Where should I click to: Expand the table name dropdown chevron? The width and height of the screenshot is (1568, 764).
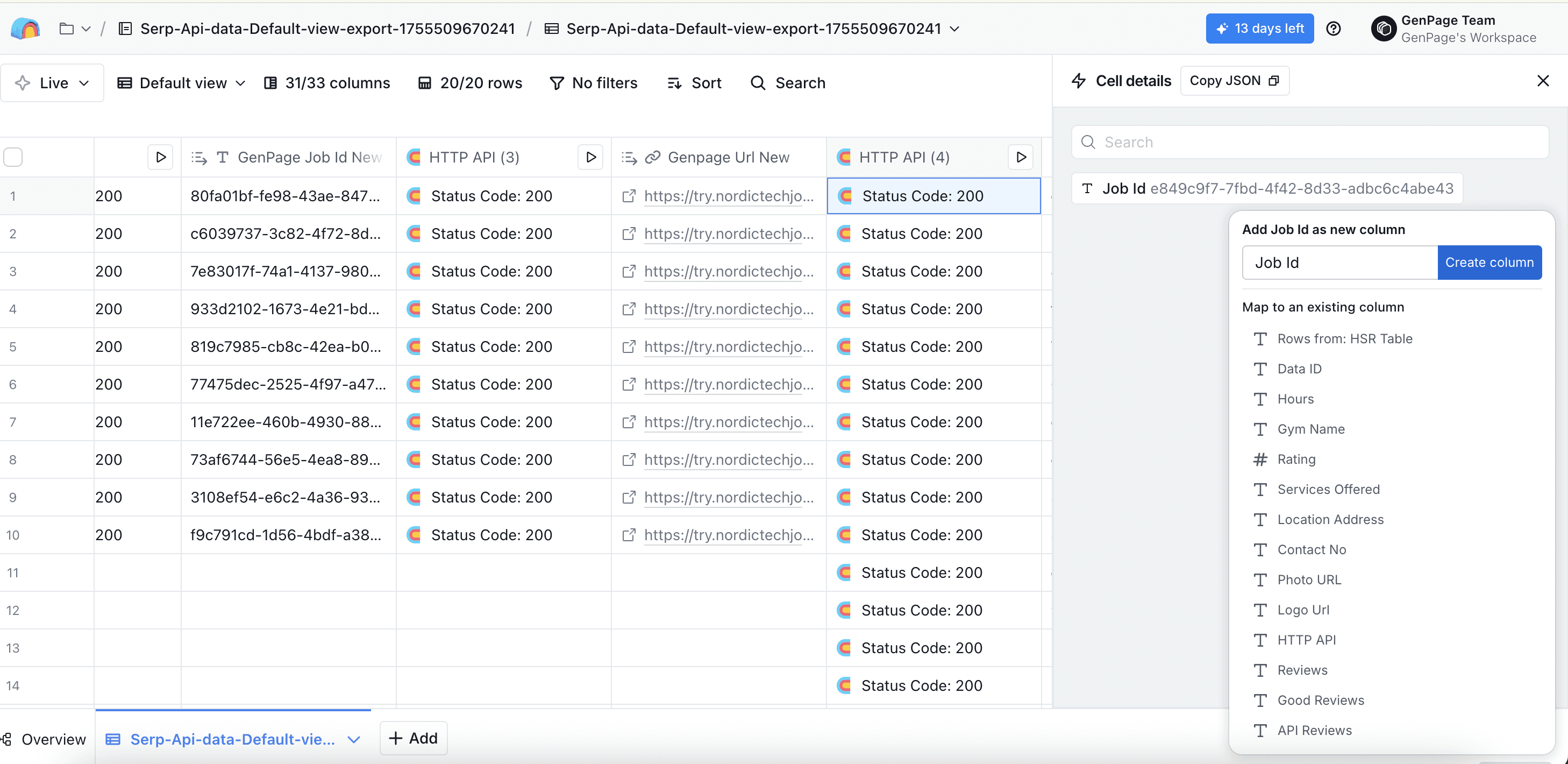(x=954, y=29)
